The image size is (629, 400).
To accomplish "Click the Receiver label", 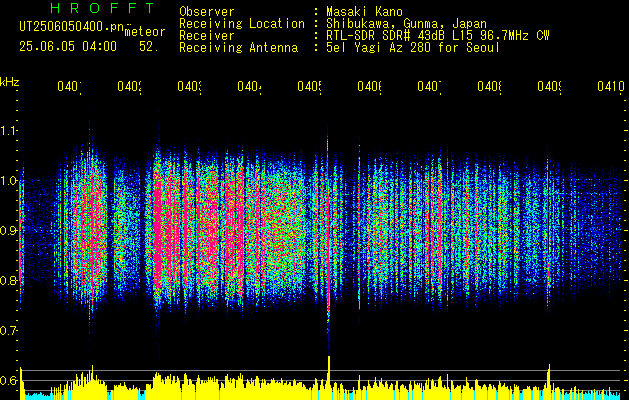I will click(207, 36).
